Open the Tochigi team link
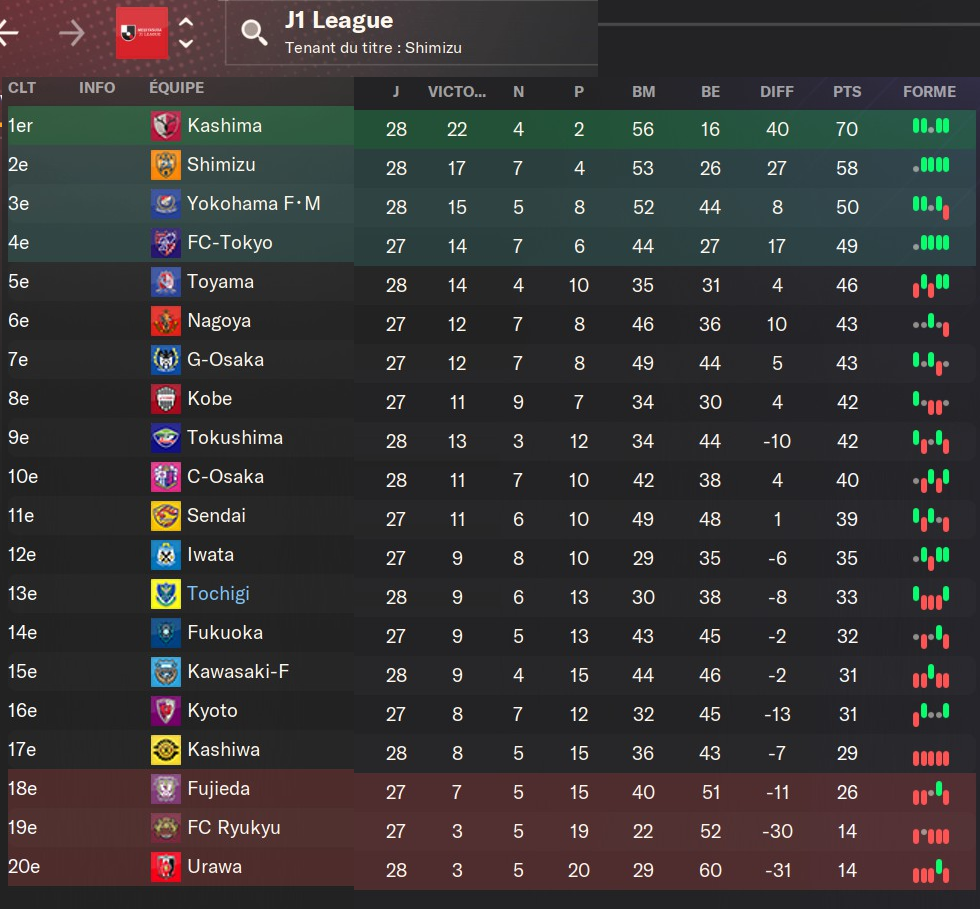Screen dimensions: 980x909 (x=218, y=594)
